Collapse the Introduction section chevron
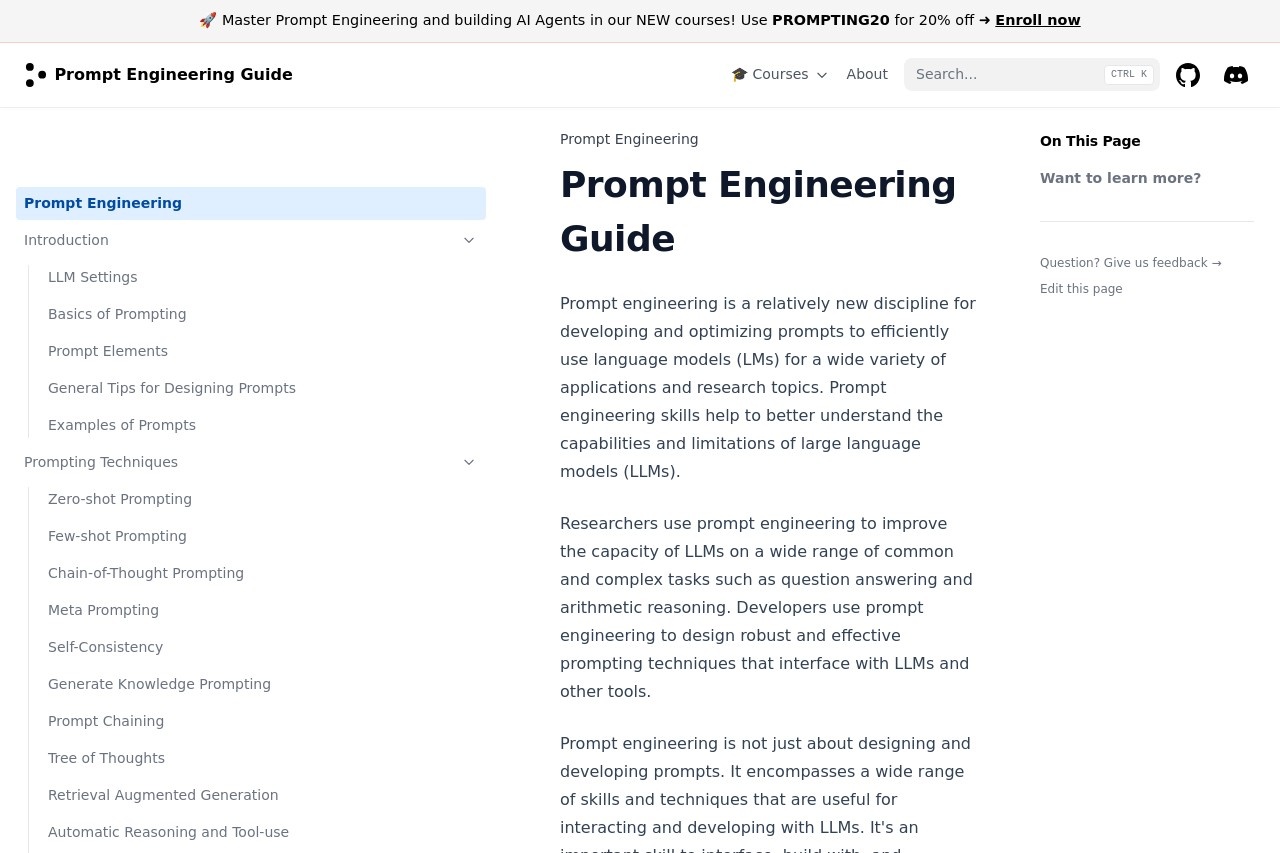 point(469,240)
